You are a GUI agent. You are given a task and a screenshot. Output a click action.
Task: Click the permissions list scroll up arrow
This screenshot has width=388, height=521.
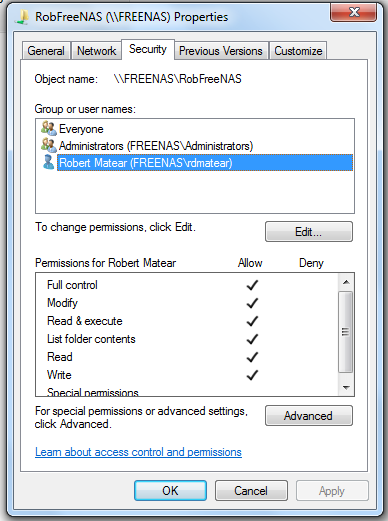[x=346, y=282]
